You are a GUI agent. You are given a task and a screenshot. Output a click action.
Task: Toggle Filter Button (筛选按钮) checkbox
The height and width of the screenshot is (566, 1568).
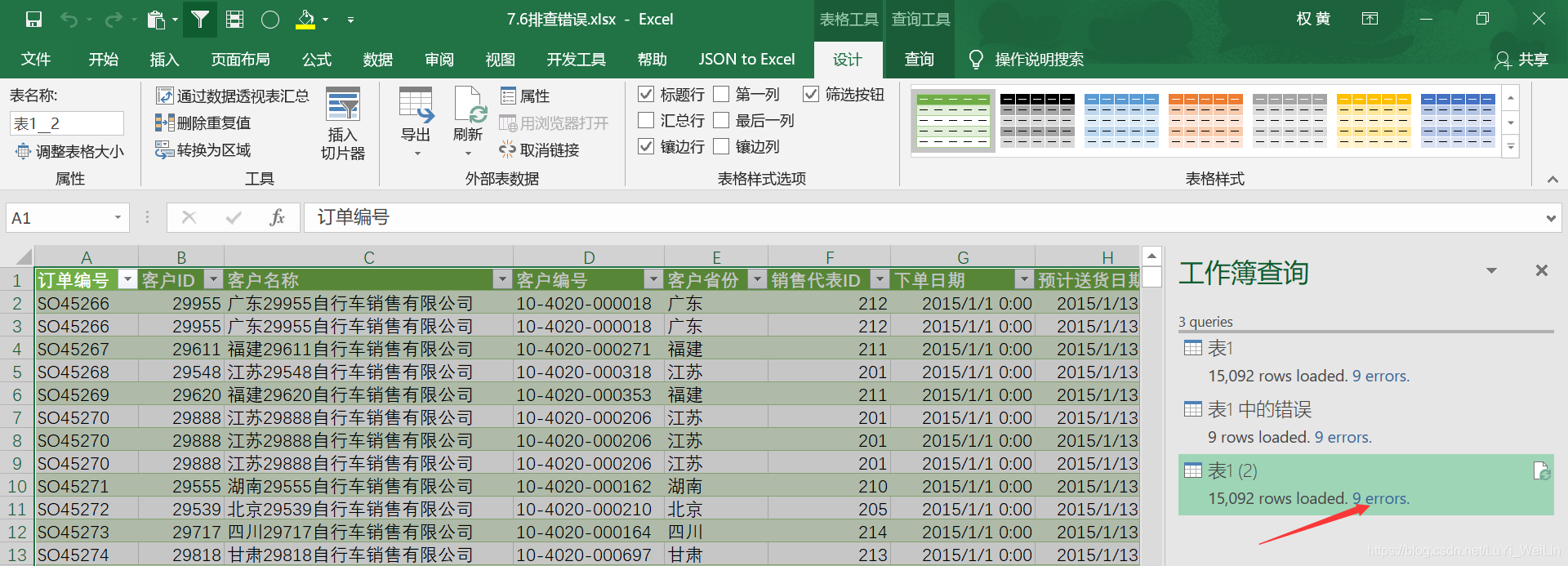(811, 95)
